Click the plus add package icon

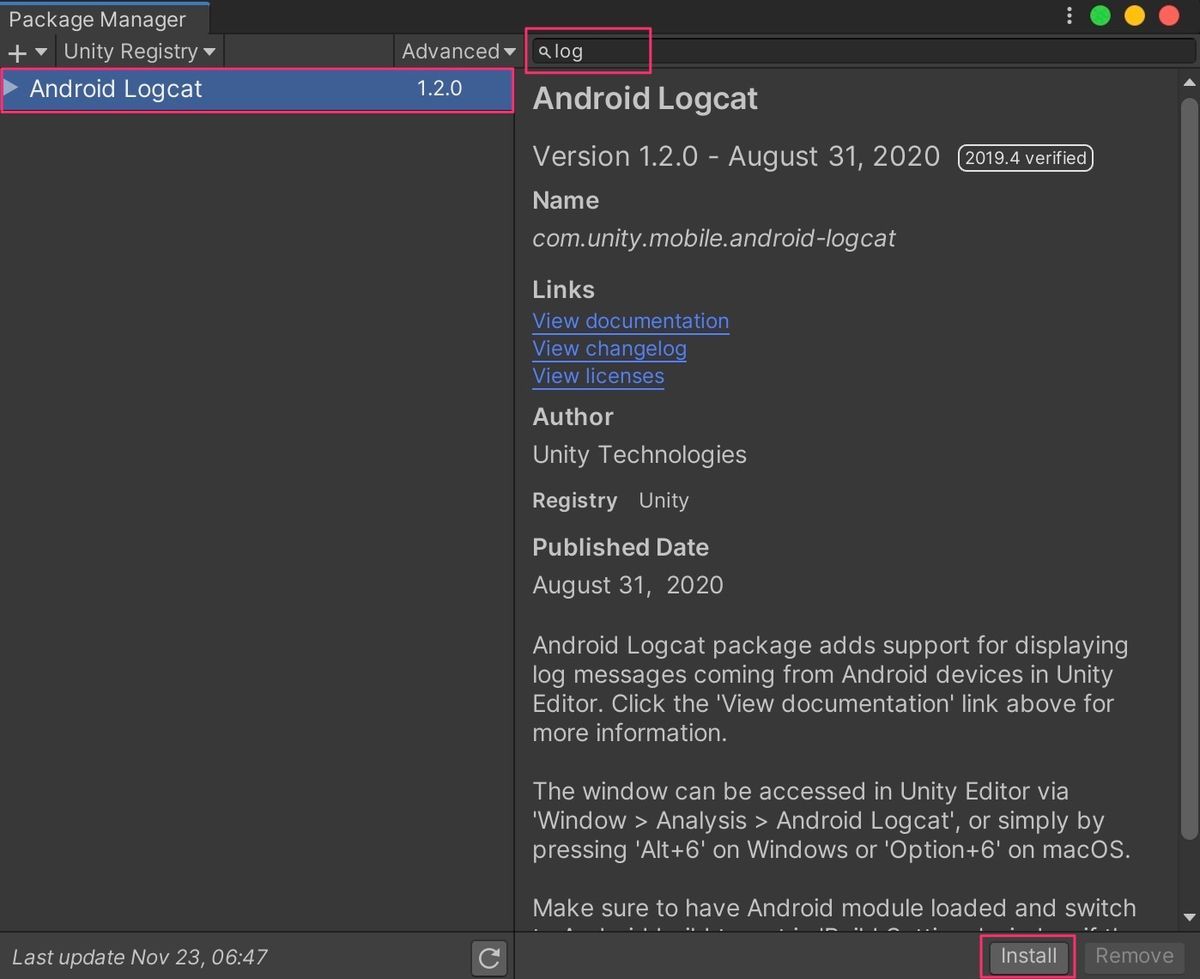pos(17,52)
